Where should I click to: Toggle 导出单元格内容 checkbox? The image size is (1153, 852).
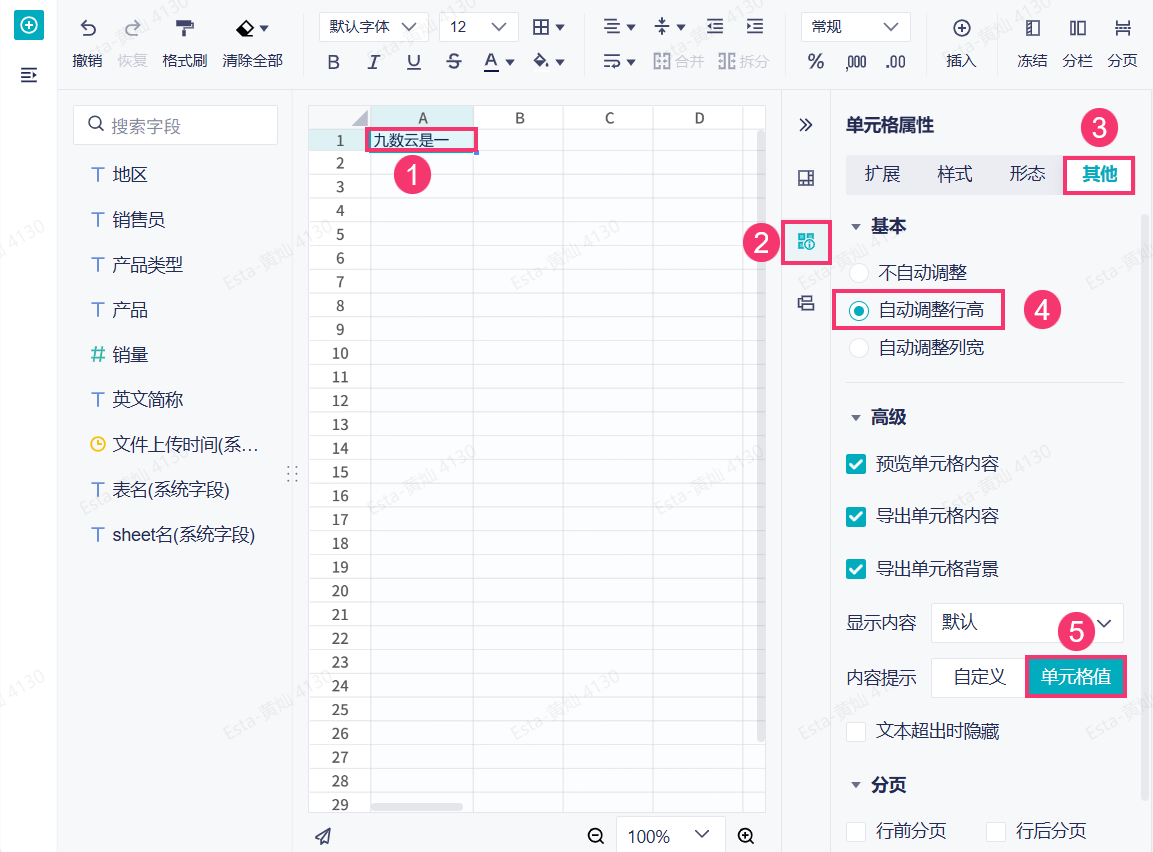[856, 516]
